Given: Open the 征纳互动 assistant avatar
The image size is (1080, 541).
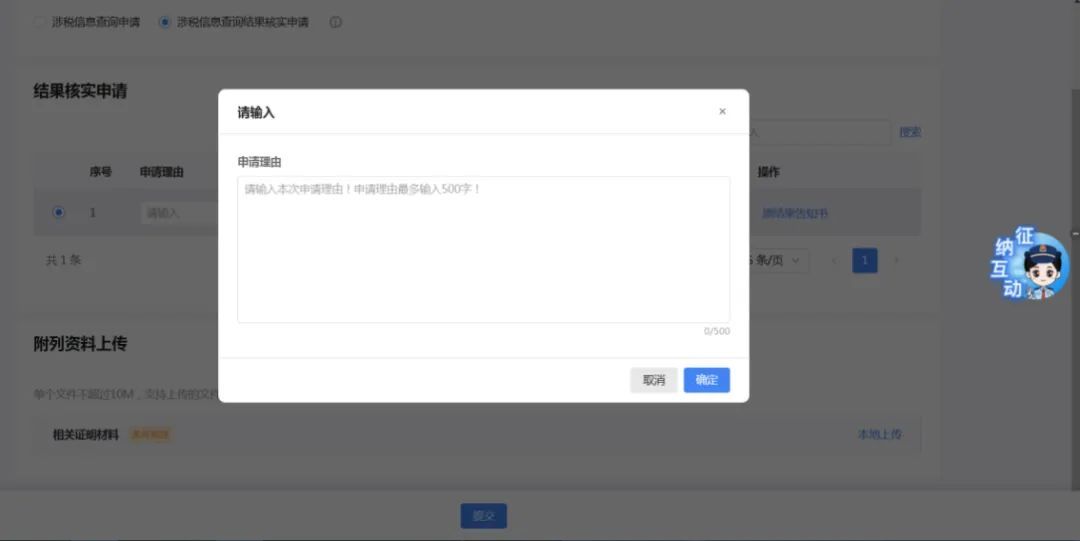Looking at the screenshot, I should pyautogui.click(x=1030, y=265).
